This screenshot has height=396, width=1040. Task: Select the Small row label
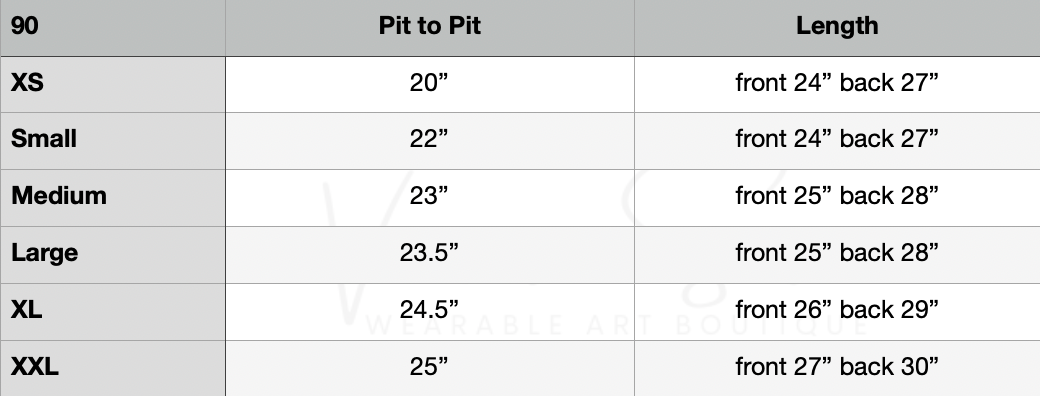113,141
